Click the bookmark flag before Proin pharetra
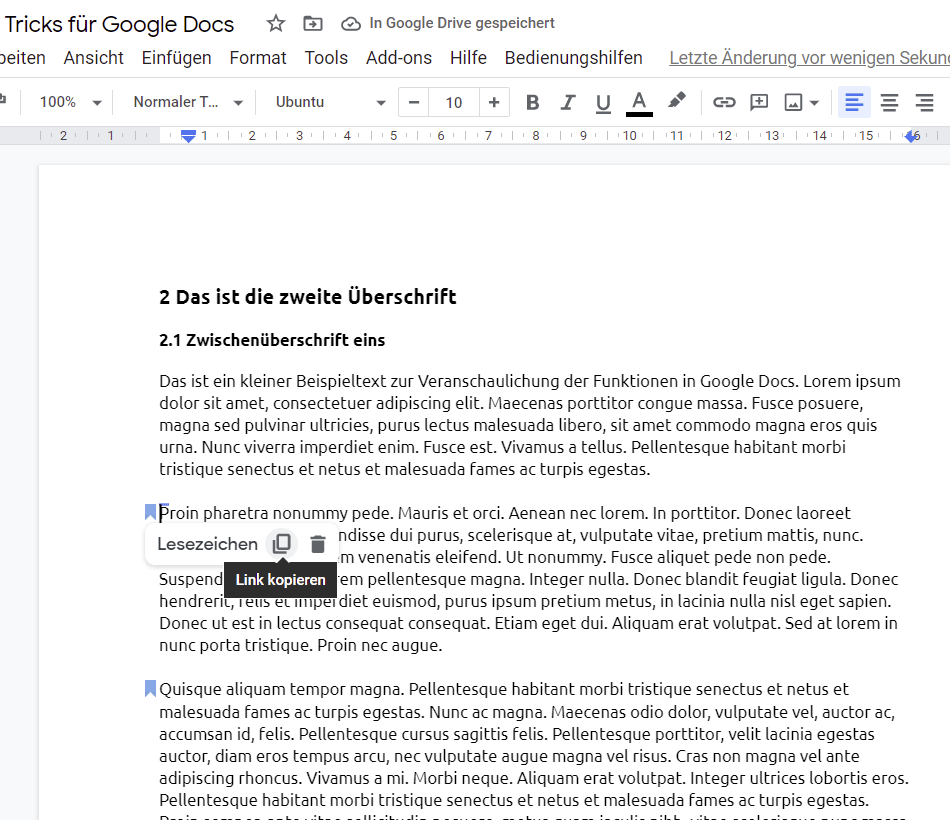The image size is (950, 820). pyautogui.click(x=150, y=512)
